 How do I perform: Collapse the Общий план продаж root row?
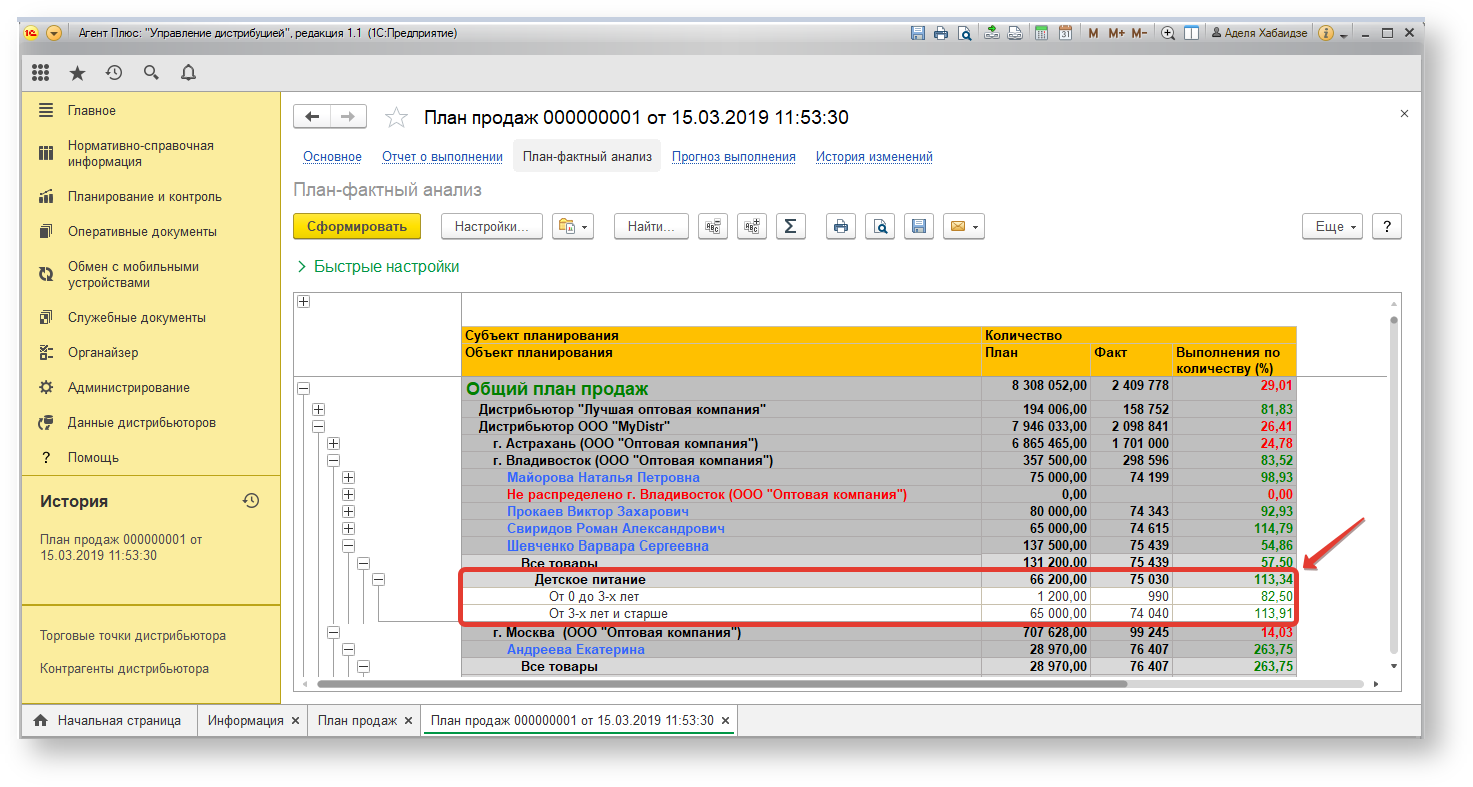tap(304, 389)
